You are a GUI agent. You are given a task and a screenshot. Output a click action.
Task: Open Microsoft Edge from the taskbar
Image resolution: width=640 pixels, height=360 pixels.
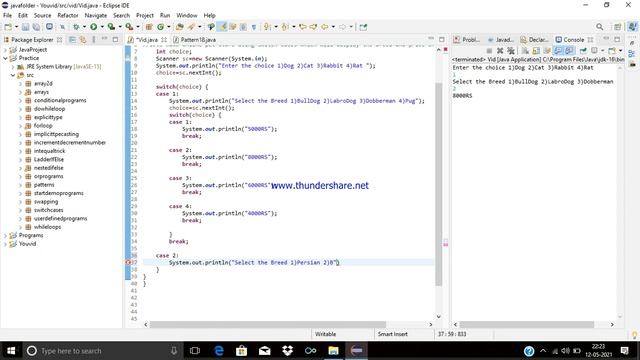[219, 351]
